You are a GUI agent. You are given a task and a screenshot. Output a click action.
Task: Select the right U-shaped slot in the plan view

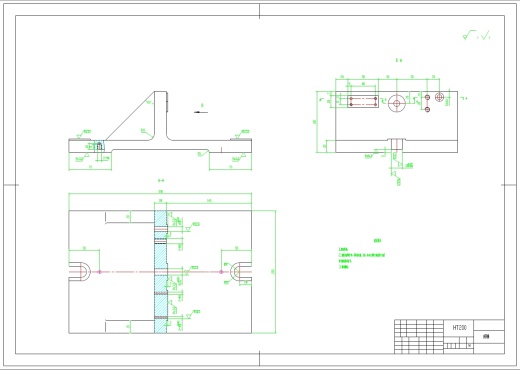(x=241, y=272)
